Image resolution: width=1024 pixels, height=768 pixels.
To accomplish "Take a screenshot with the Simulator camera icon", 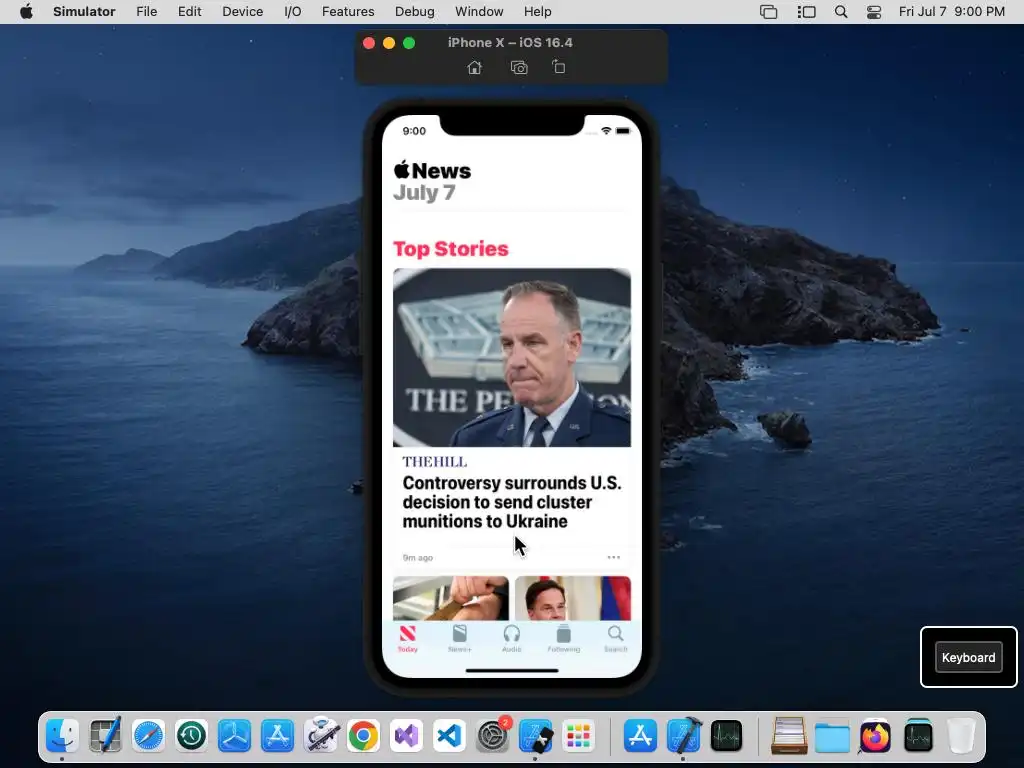I will (519, 67).
